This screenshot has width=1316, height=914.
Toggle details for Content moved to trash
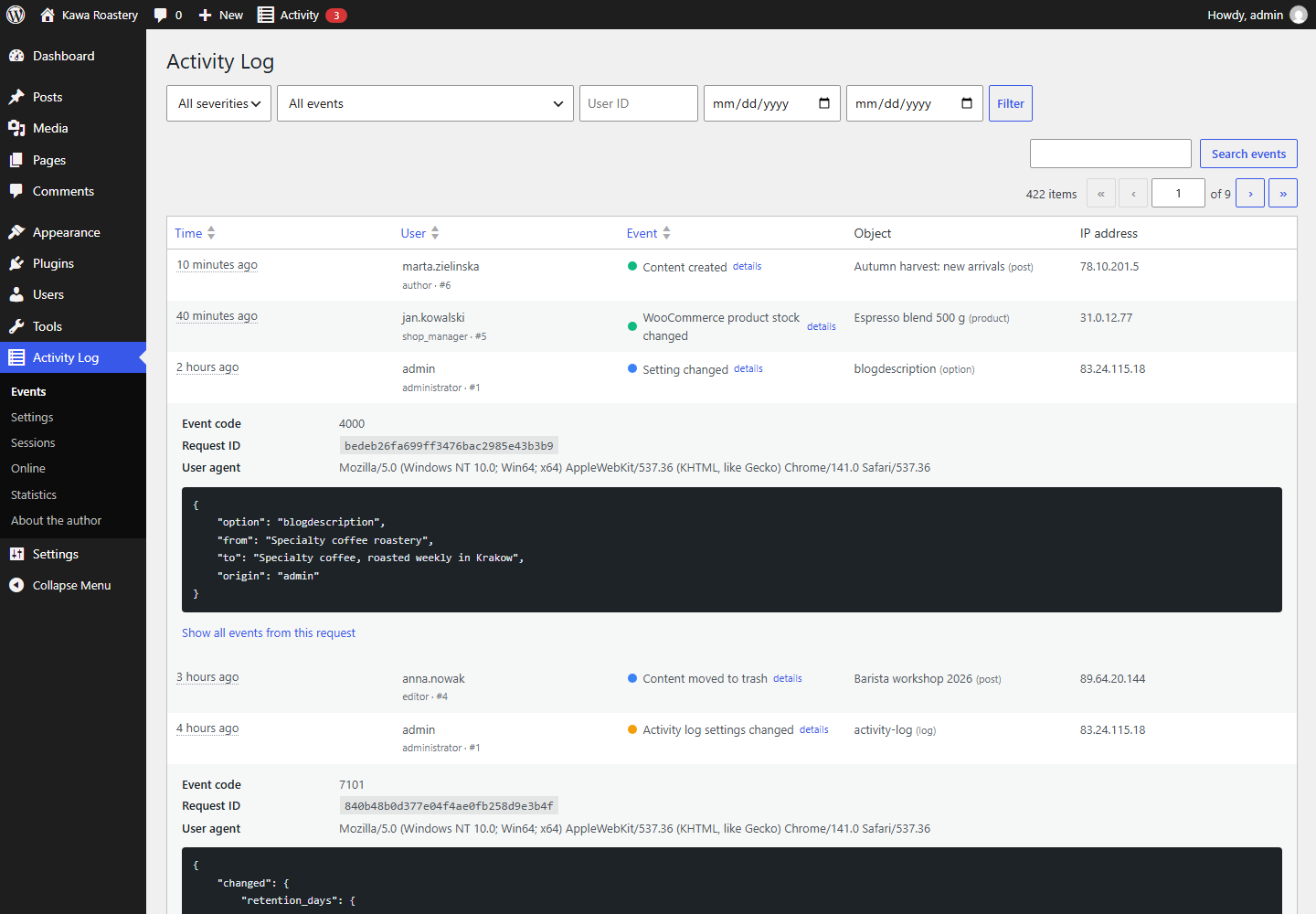tap(787, 678)
